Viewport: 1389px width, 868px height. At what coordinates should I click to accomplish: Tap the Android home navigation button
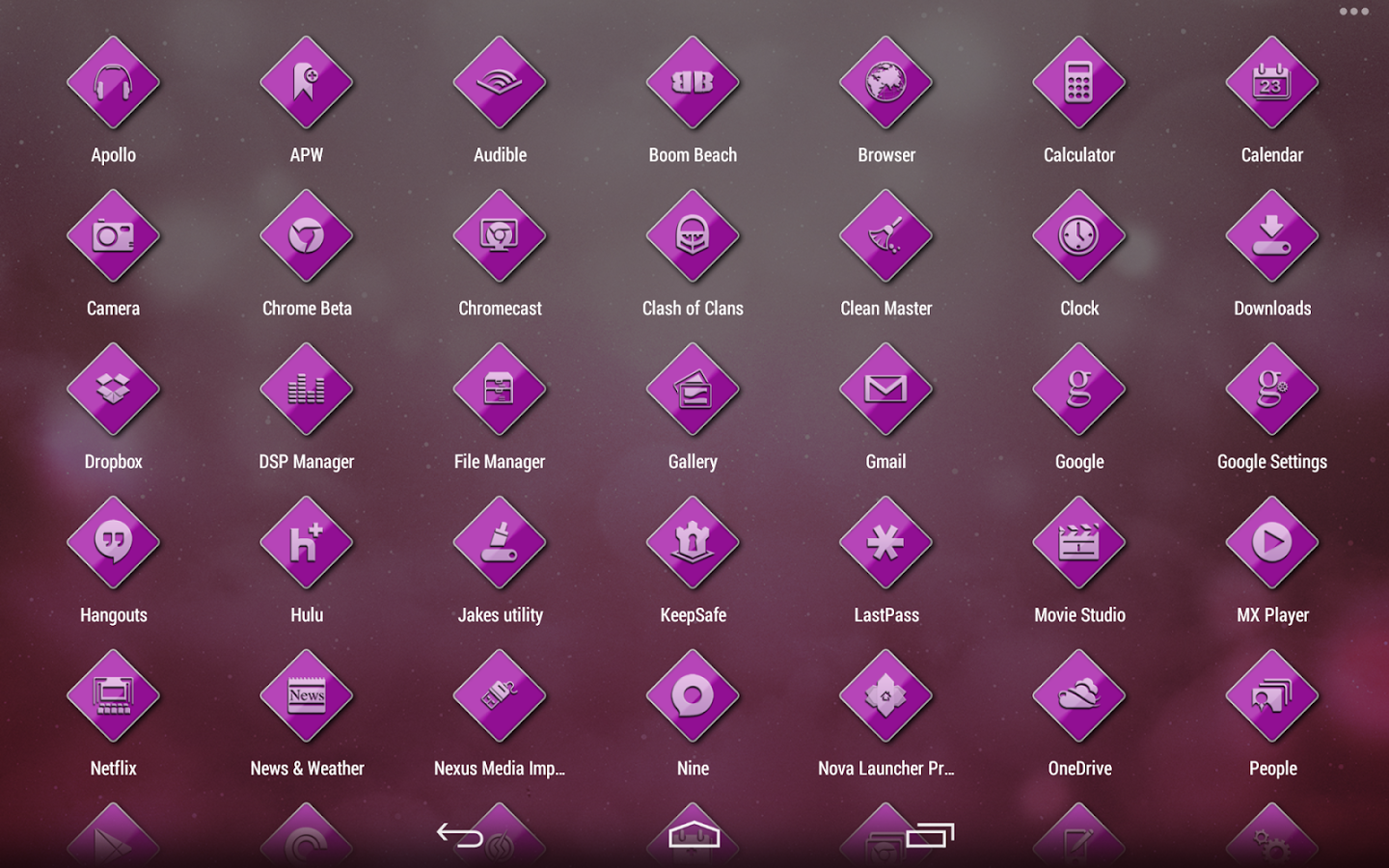[694, 834]
